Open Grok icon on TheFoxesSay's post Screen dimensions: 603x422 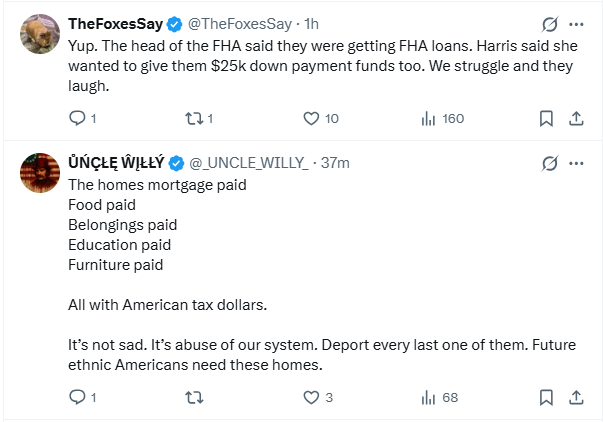(548, 24)
